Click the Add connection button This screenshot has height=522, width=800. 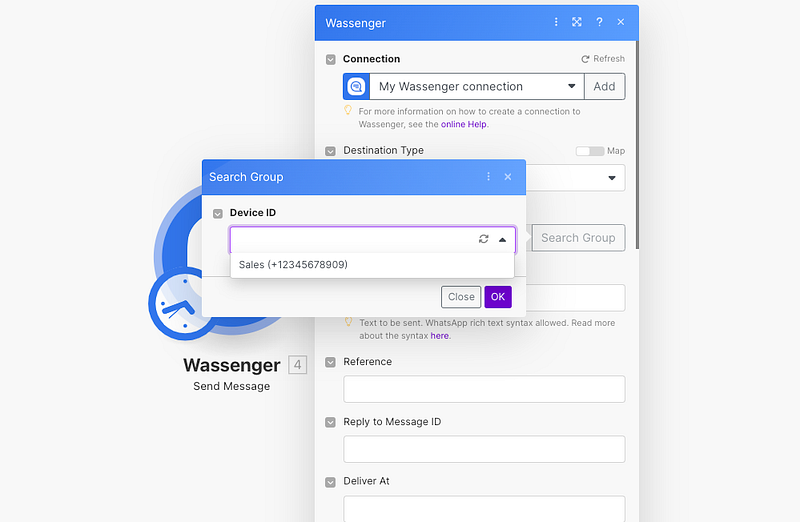coord(604,87)
